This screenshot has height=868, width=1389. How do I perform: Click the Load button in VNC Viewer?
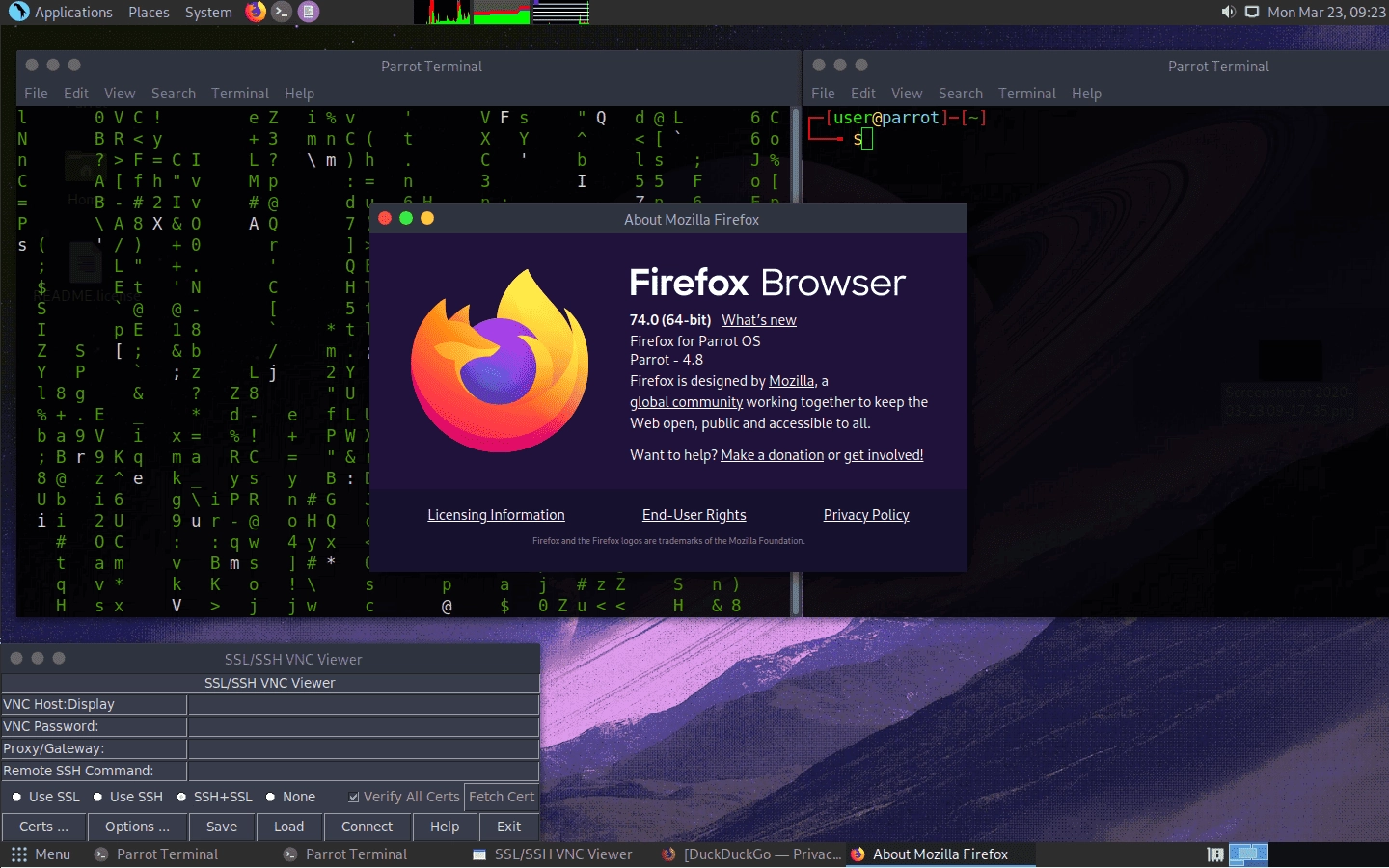[289, 827]
